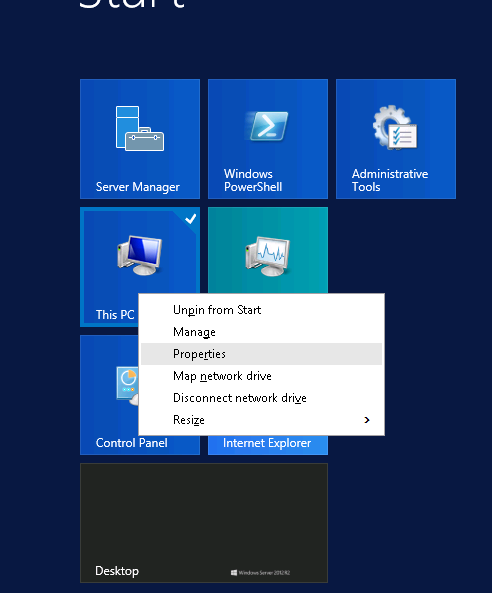The width and height of the screenshot is (492, 593).
Task: Launch Windows PowerShell tile icon
Action: pos(267,126)
